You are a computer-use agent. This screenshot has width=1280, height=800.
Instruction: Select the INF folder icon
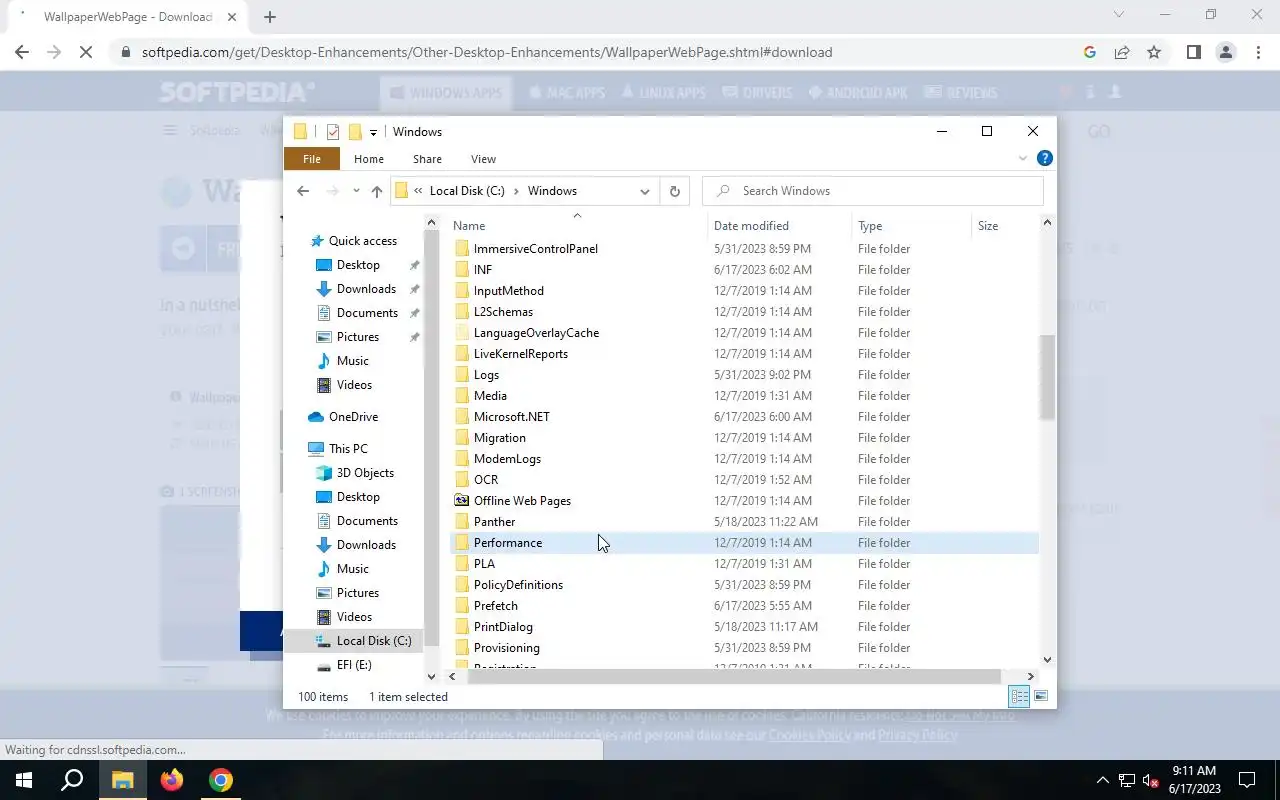pos(461,270)
